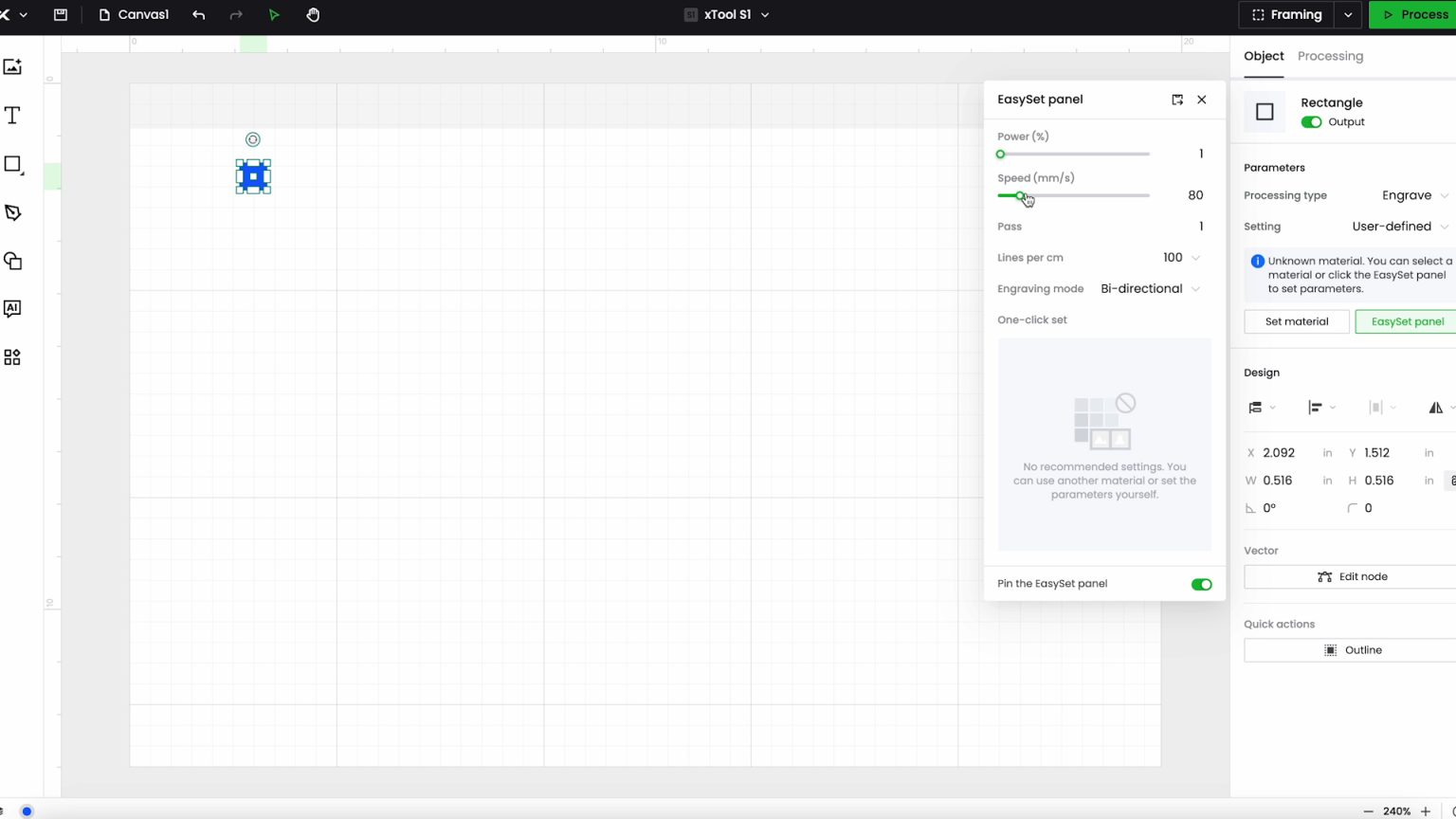Toggle the Rectangle Output switch
The height and width of the screenshot is (819, 1456).
1311,122
